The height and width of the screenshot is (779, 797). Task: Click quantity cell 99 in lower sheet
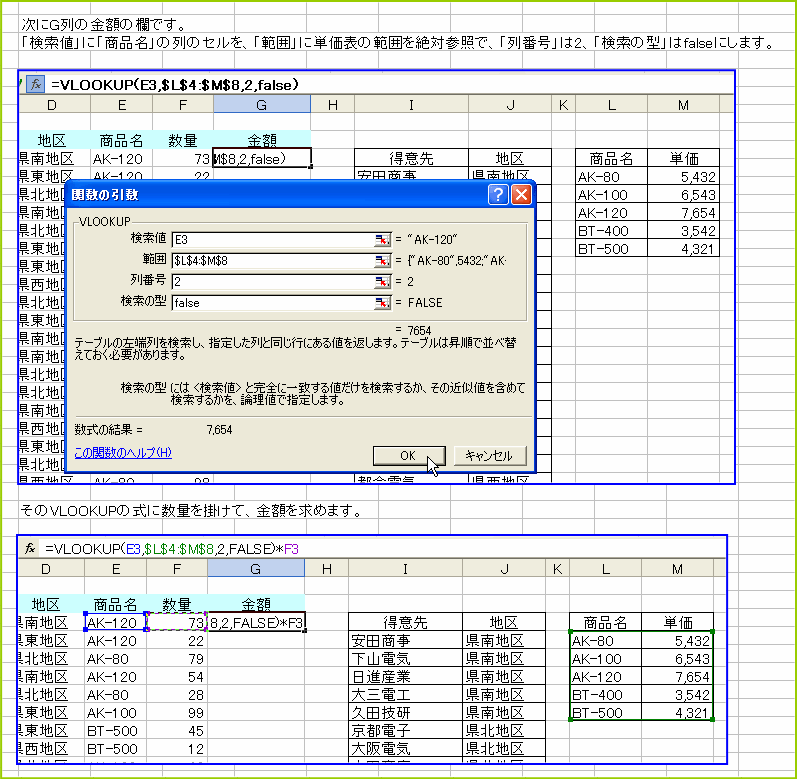click(176, 712)
